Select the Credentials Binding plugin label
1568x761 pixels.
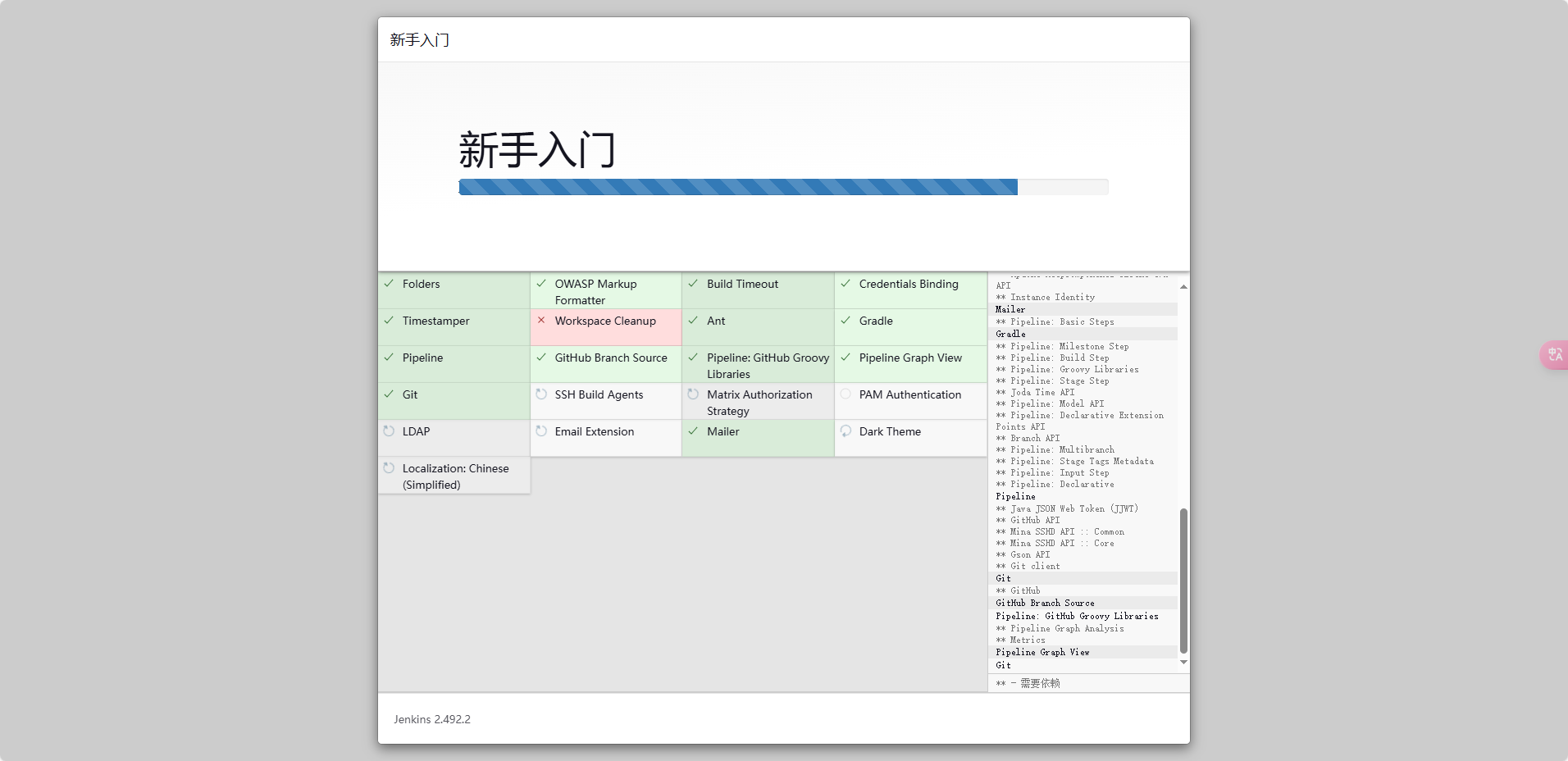click(909, 284)
